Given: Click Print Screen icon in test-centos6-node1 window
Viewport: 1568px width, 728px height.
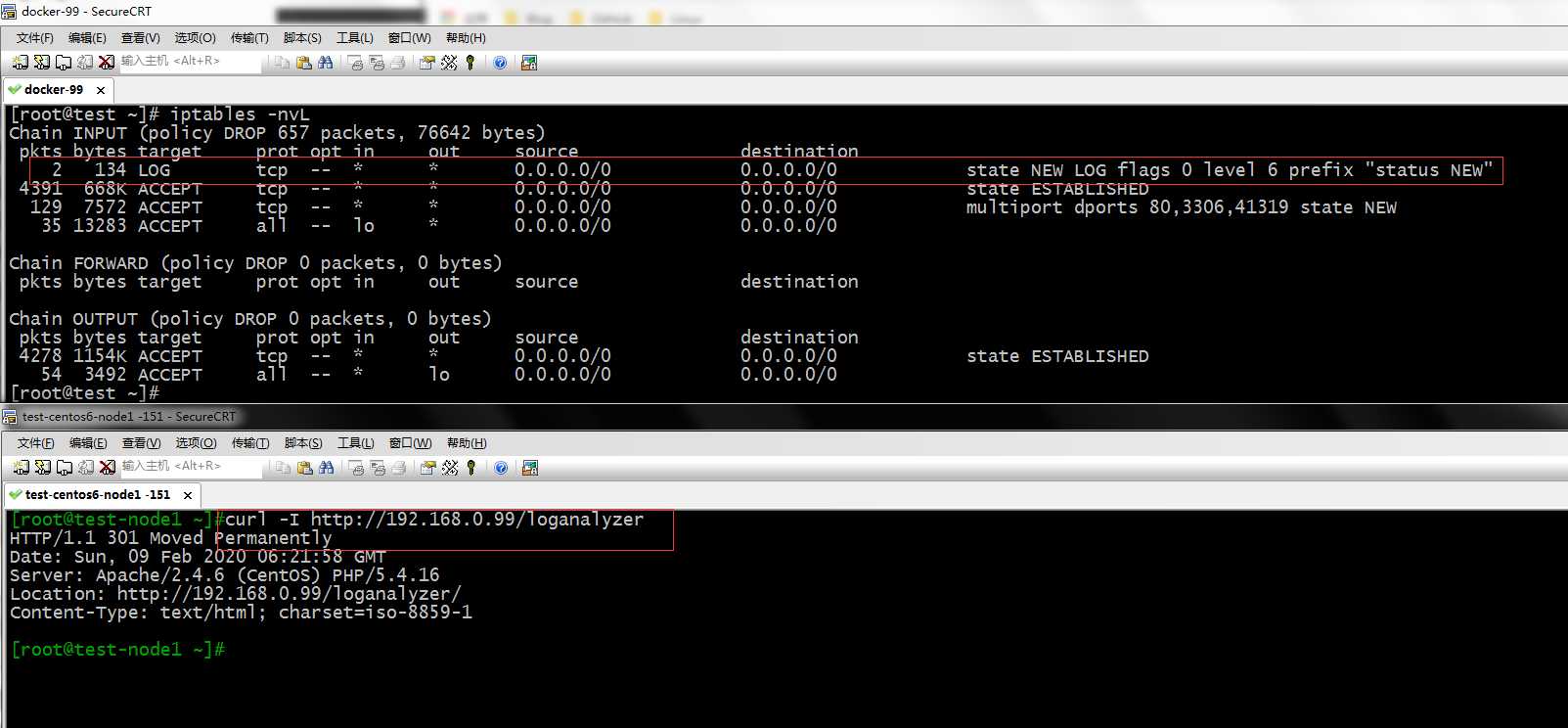Looking at the screenshot, I should coord(356,467).
